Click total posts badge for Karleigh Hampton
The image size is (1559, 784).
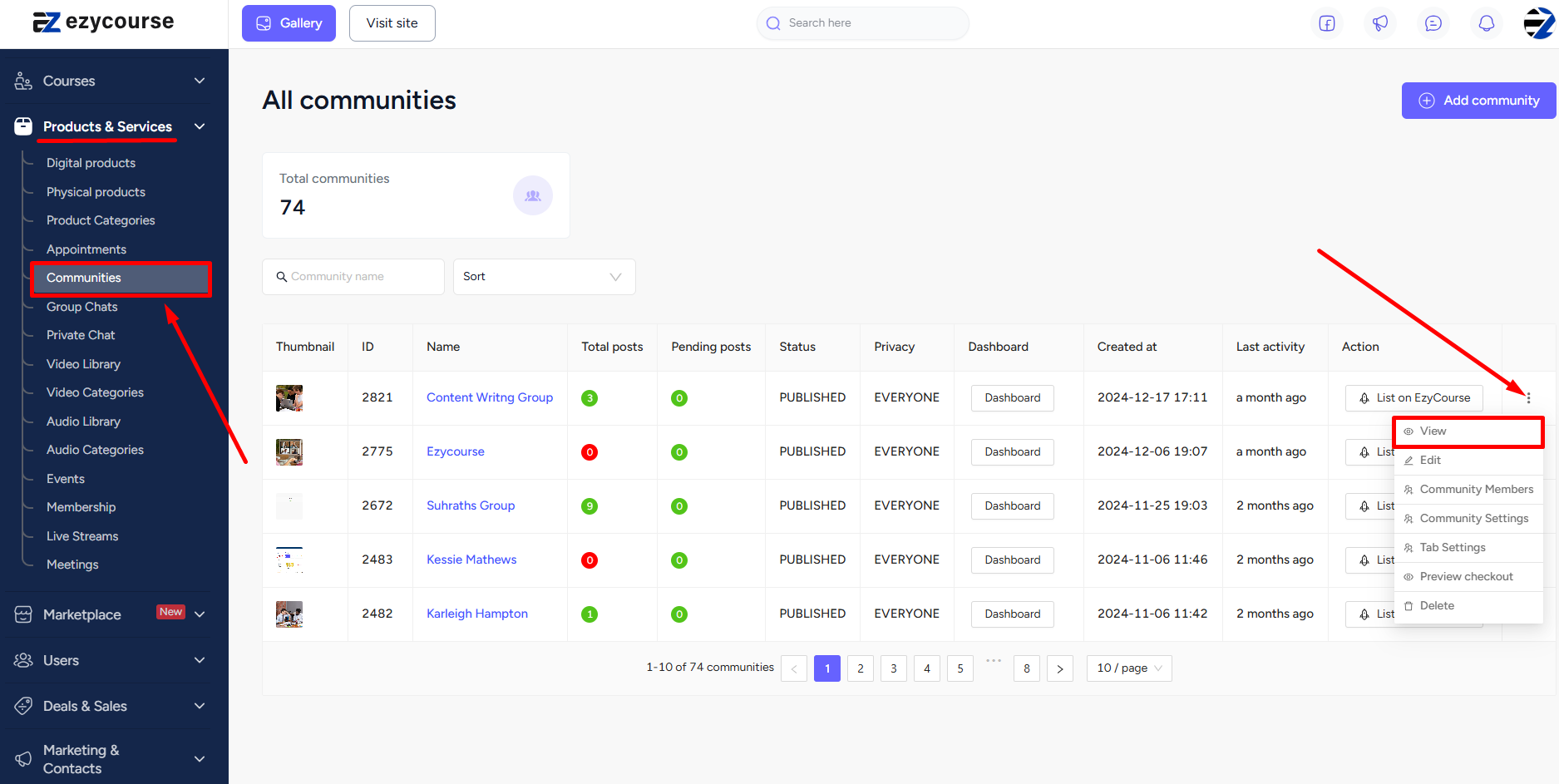click(590, 614)
